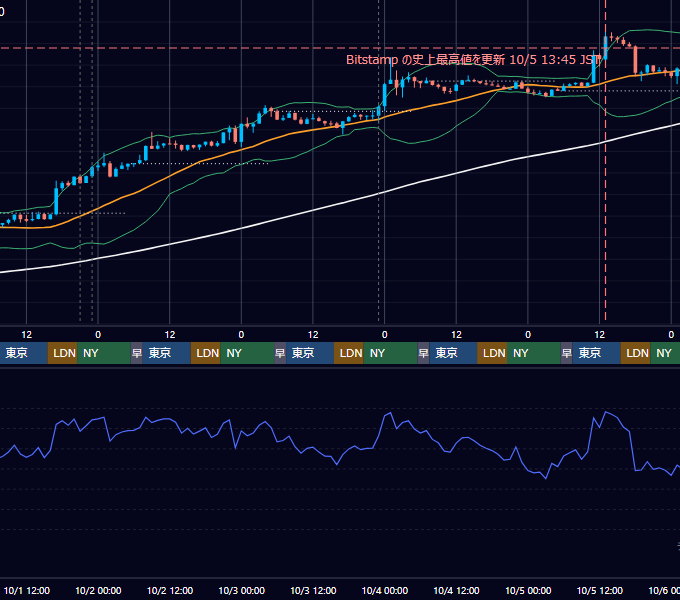
Task: Click the 10/2 12:00 date label
Action: click(170, 590)
